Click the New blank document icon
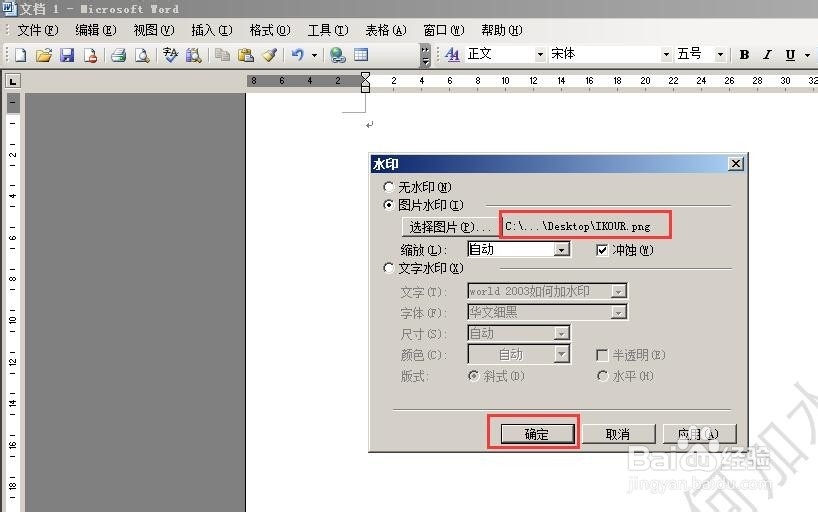The image size is (818, 512). [x=20, y=55]
